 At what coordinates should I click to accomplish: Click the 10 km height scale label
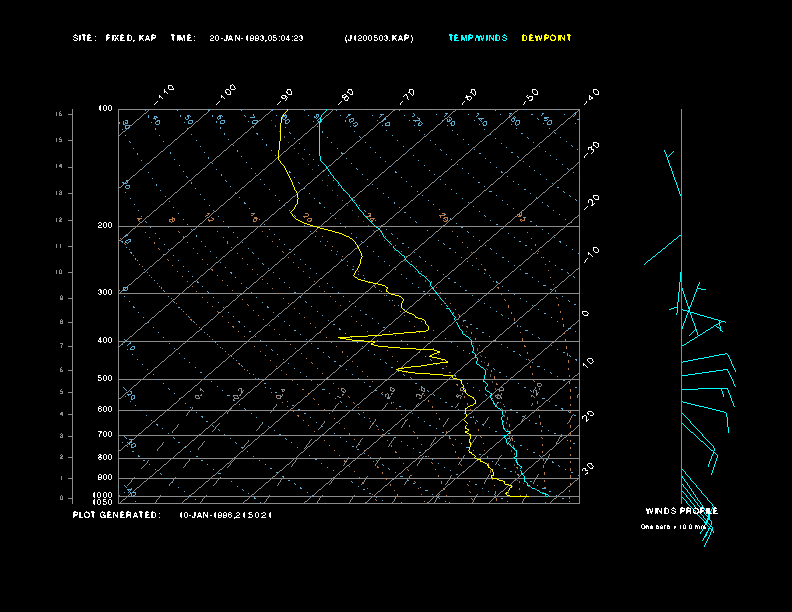[59, 272]
